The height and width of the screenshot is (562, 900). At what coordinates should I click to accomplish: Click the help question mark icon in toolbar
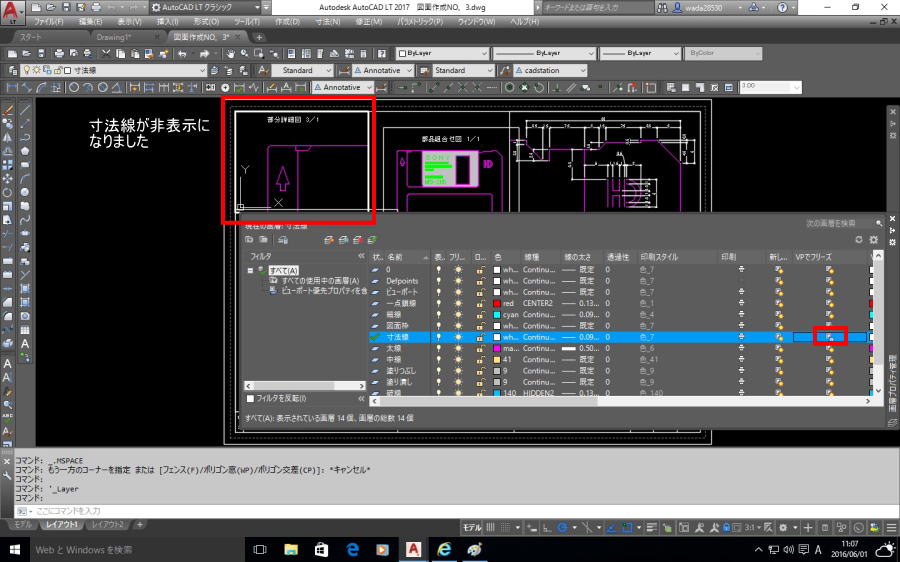pos(382,53)
